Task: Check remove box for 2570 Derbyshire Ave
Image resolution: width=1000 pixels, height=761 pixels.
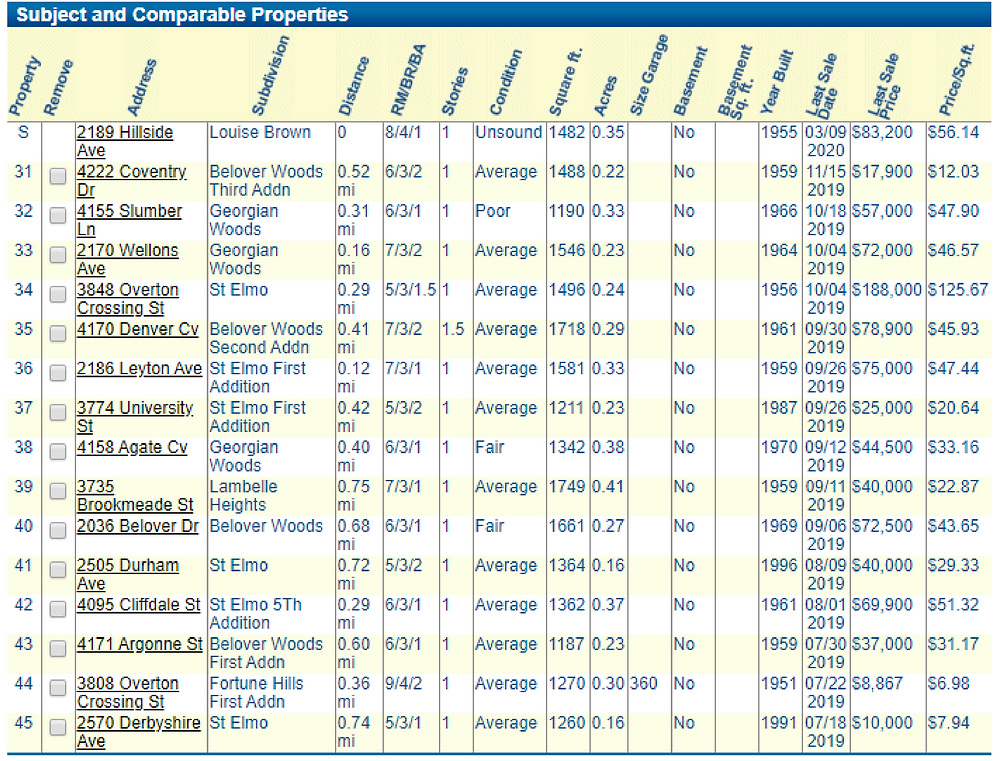Action: point(58,727)
